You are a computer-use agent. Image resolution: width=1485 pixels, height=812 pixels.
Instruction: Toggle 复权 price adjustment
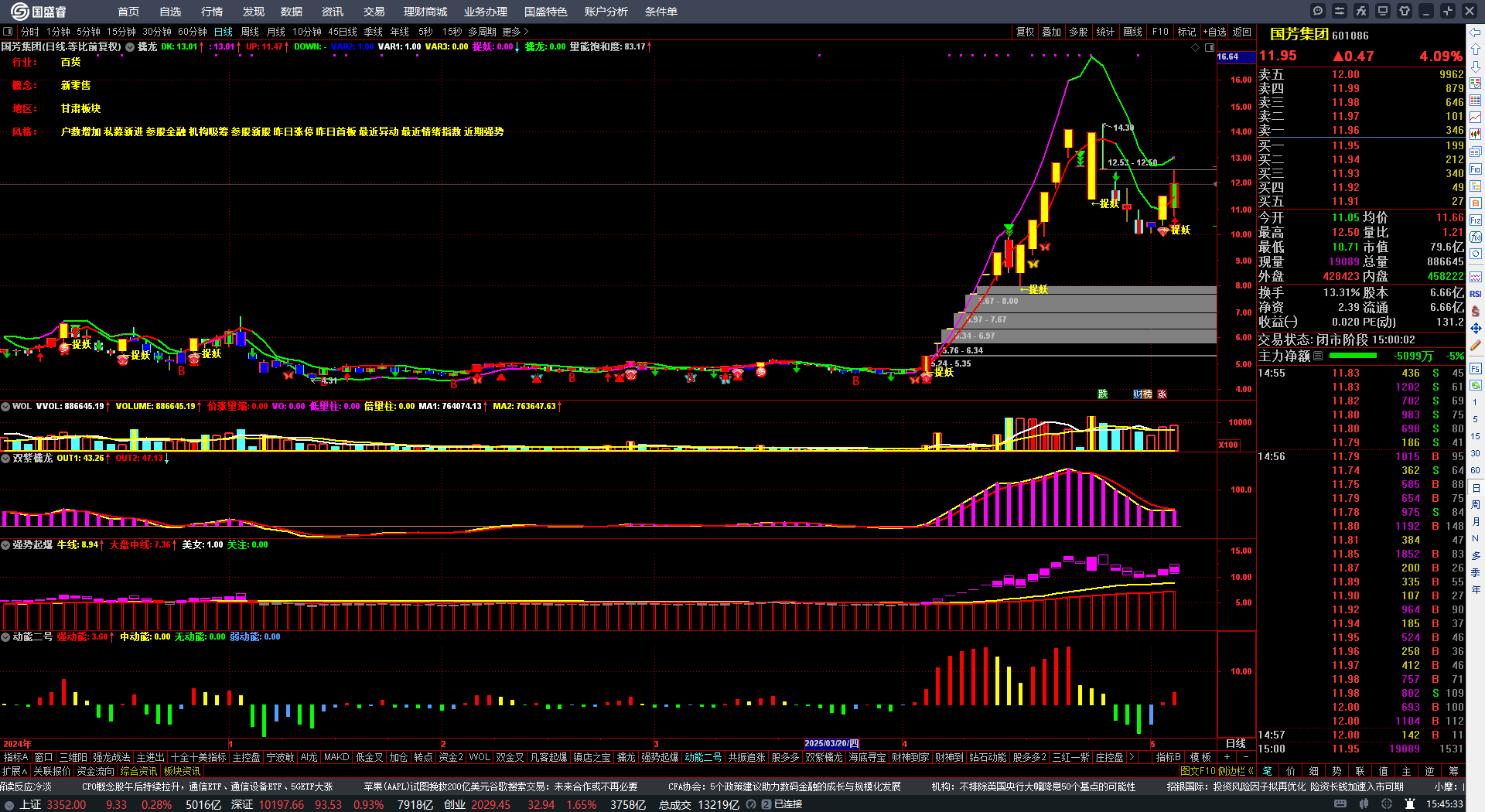tap(1025, 32)
